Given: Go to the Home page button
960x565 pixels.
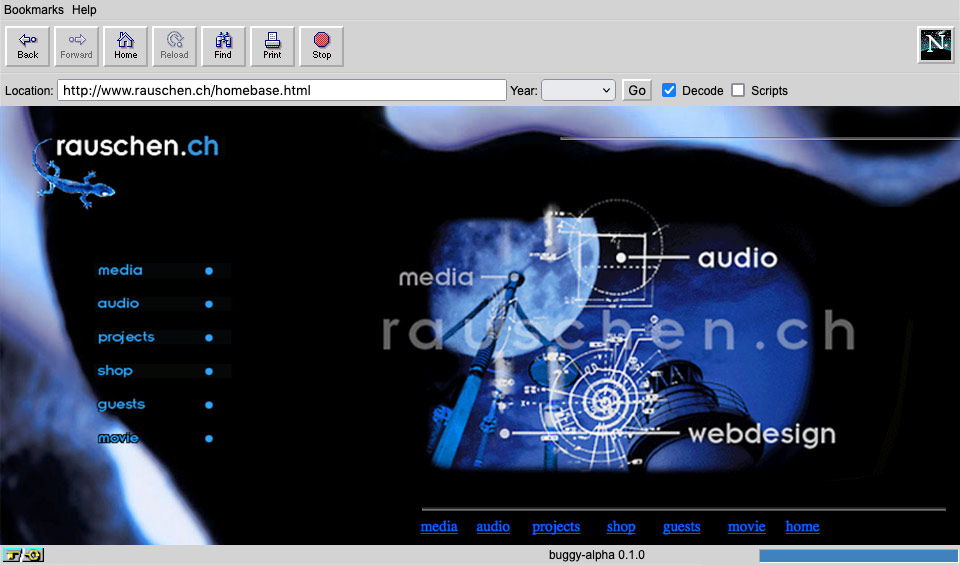Looking at the screenshot, I should (126, 47).
